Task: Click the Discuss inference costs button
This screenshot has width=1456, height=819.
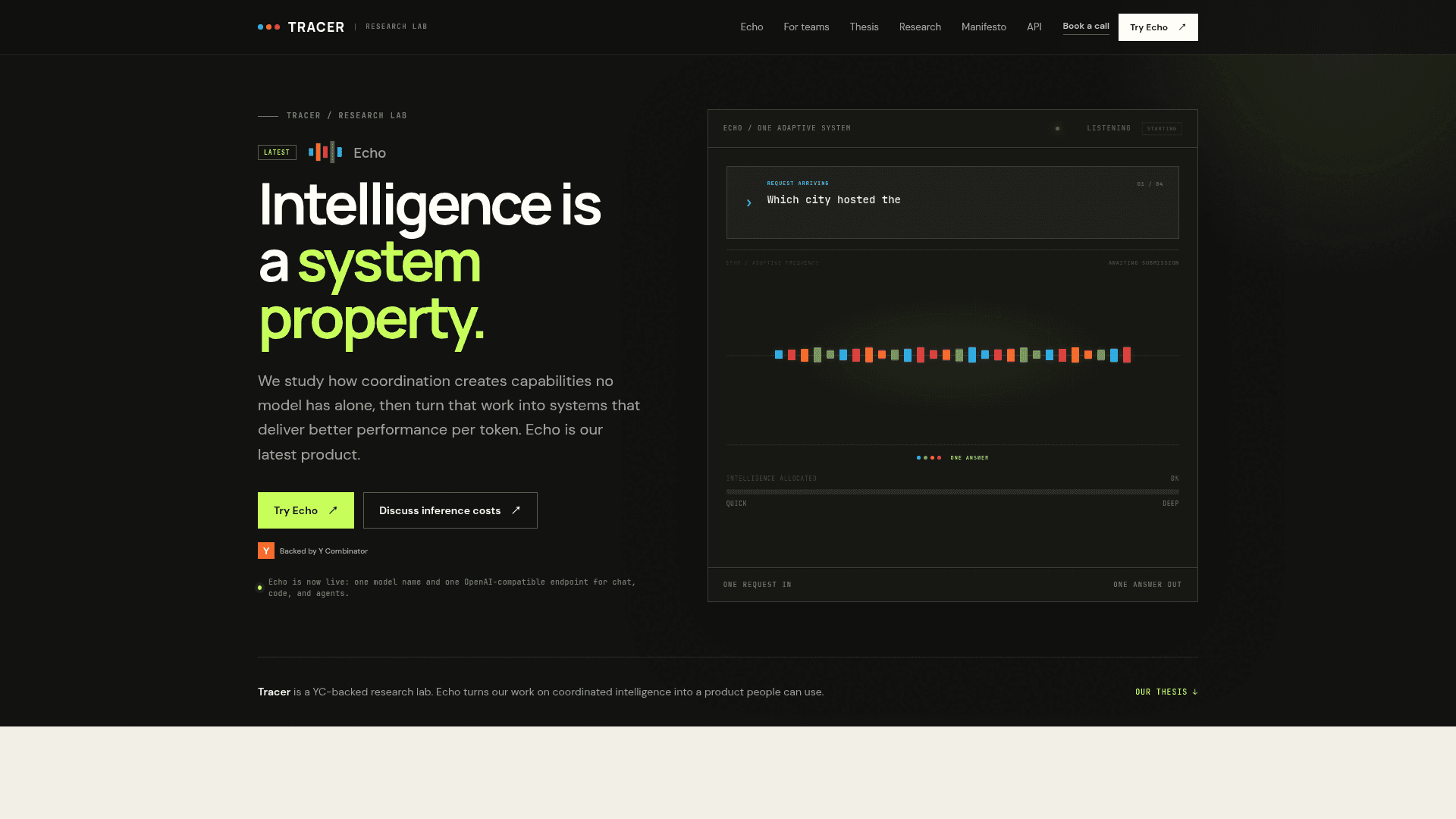Action: click(450, 510)
